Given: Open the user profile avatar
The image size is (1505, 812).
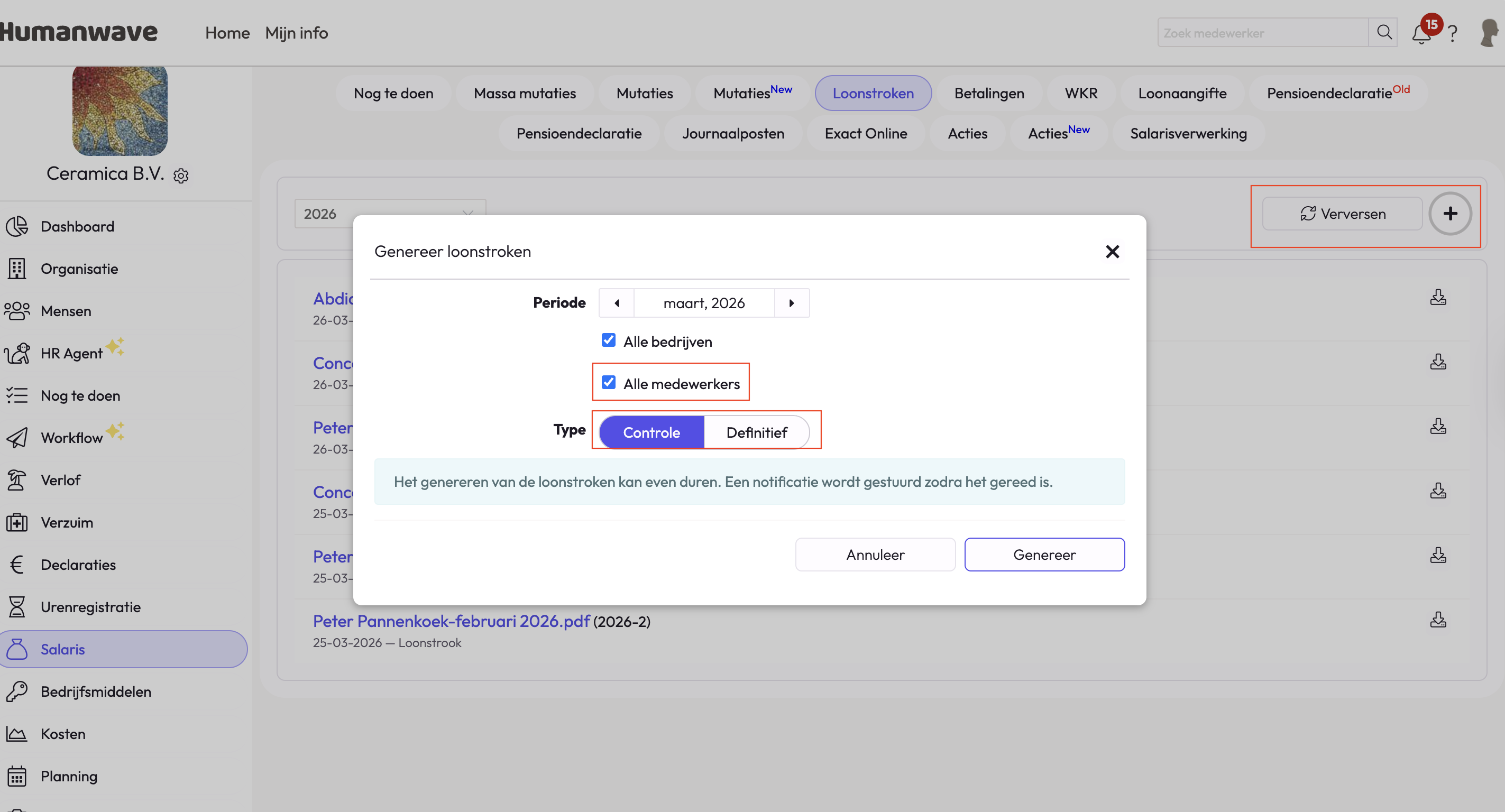Looking at the screenshot, I should [x=1489, y=33].
